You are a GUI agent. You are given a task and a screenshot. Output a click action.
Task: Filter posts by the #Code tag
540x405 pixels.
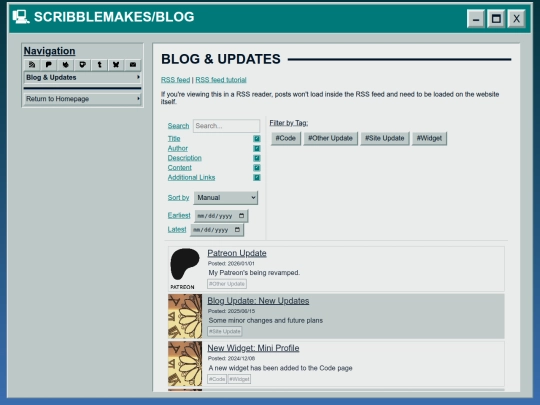pos(285,138)
